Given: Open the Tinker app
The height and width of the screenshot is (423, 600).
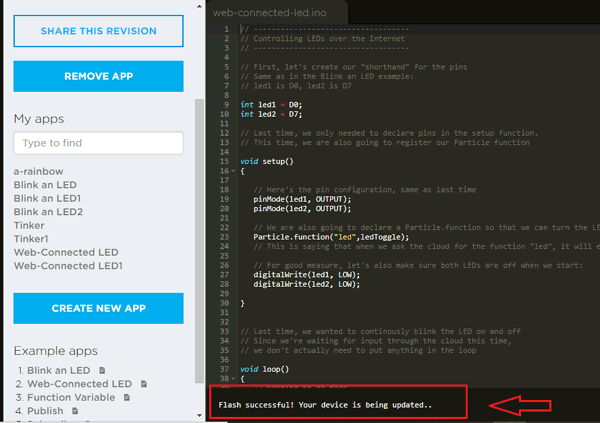Looking at the screenshot, I should click(29, 225).
